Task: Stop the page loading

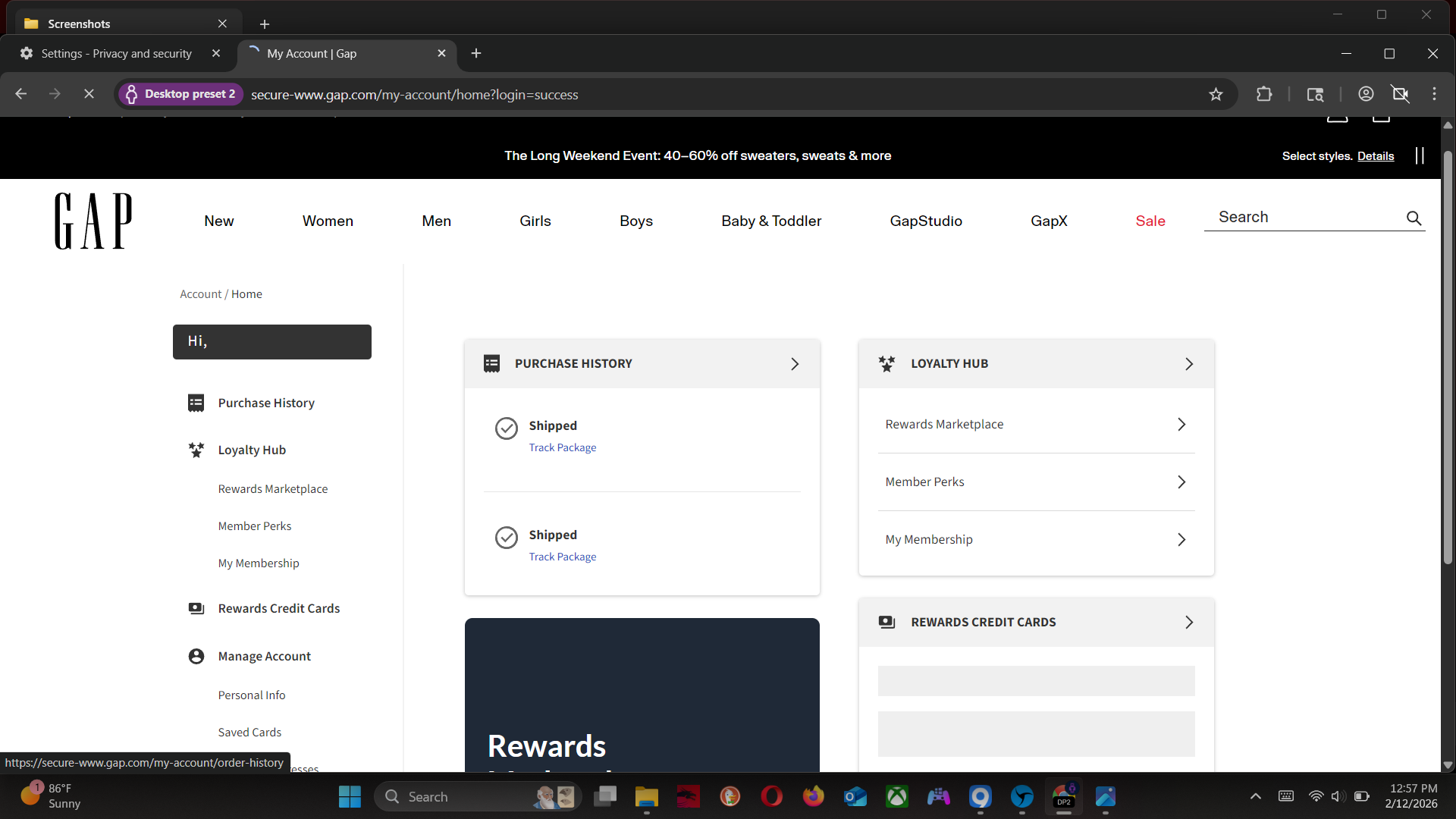Action: pos(89,94)
